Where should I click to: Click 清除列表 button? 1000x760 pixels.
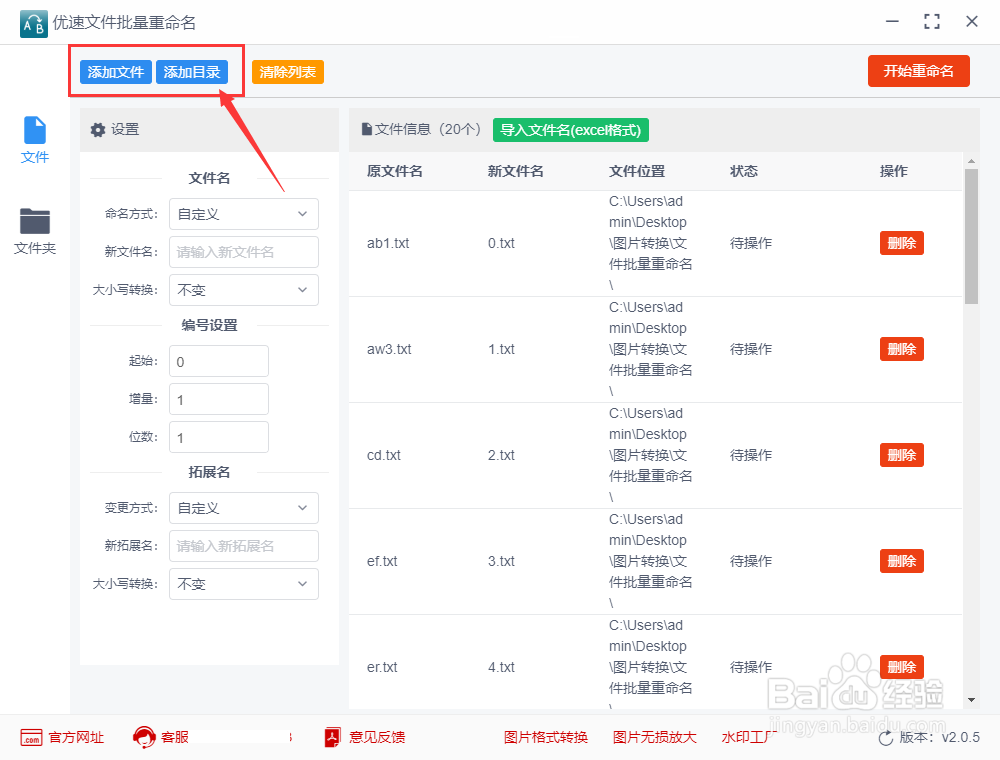(x=288, y=72)
